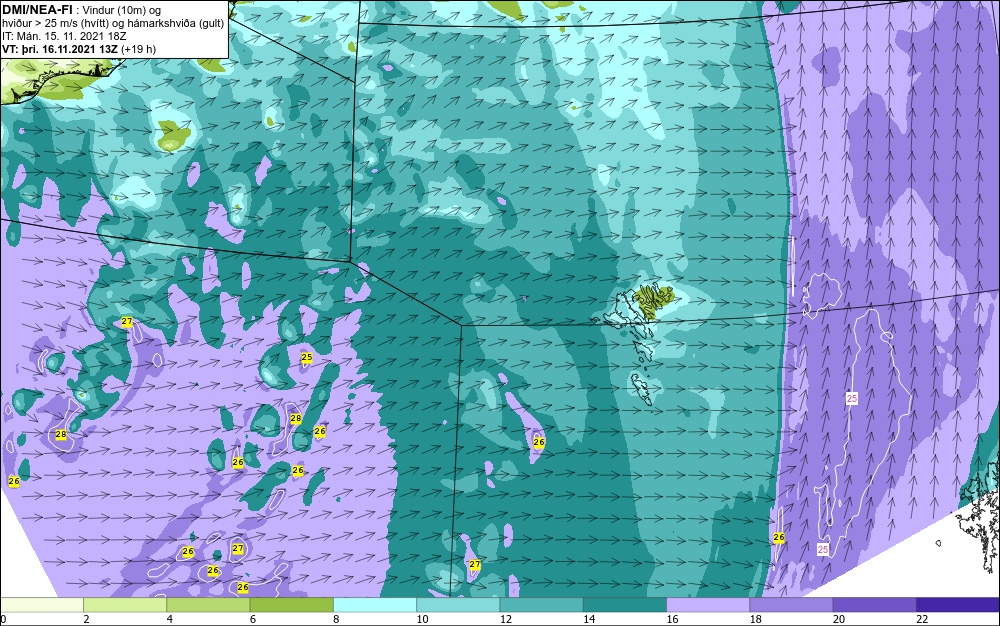
Task: Click the '(+19 h)' forecast offset
Action: (138, 49)
